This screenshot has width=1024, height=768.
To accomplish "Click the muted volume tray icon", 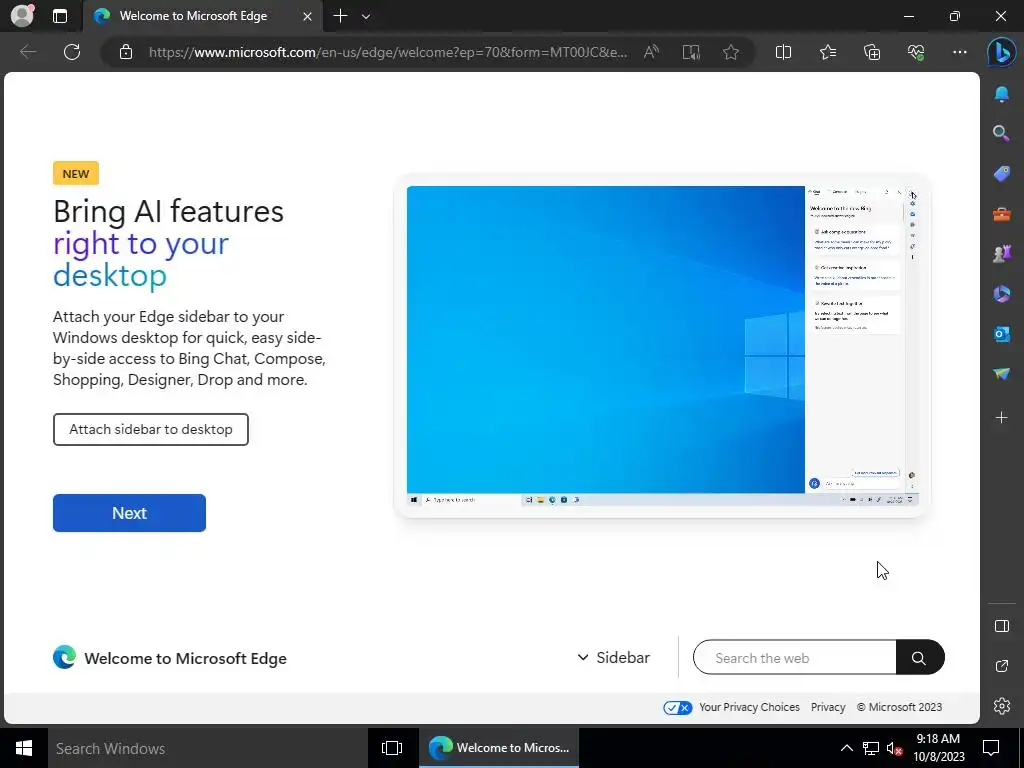I will 894,748.
